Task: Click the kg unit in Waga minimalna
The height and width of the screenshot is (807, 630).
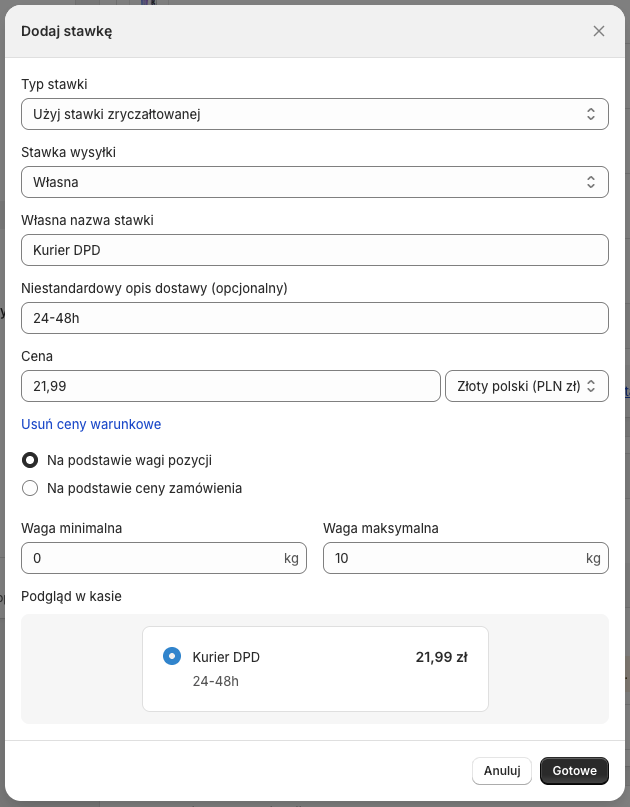Action: pos(291,558)
